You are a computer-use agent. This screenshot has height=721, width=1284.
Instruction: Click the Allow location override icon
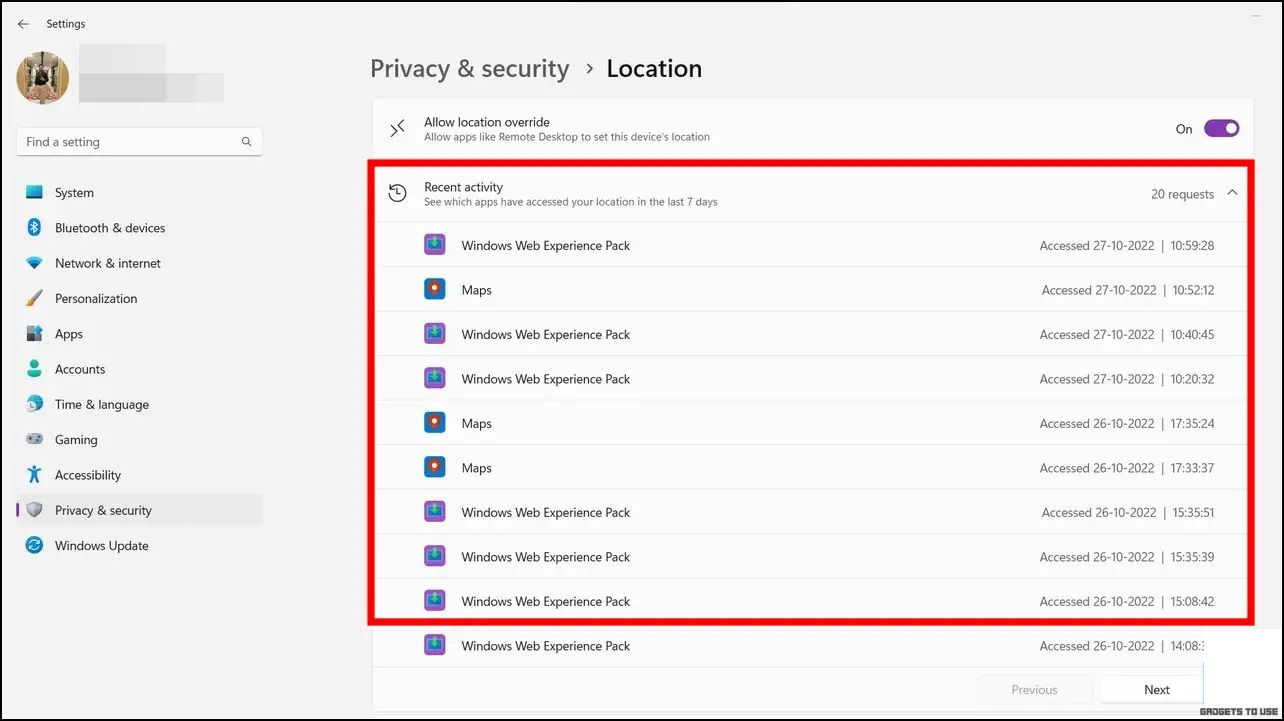398,128
